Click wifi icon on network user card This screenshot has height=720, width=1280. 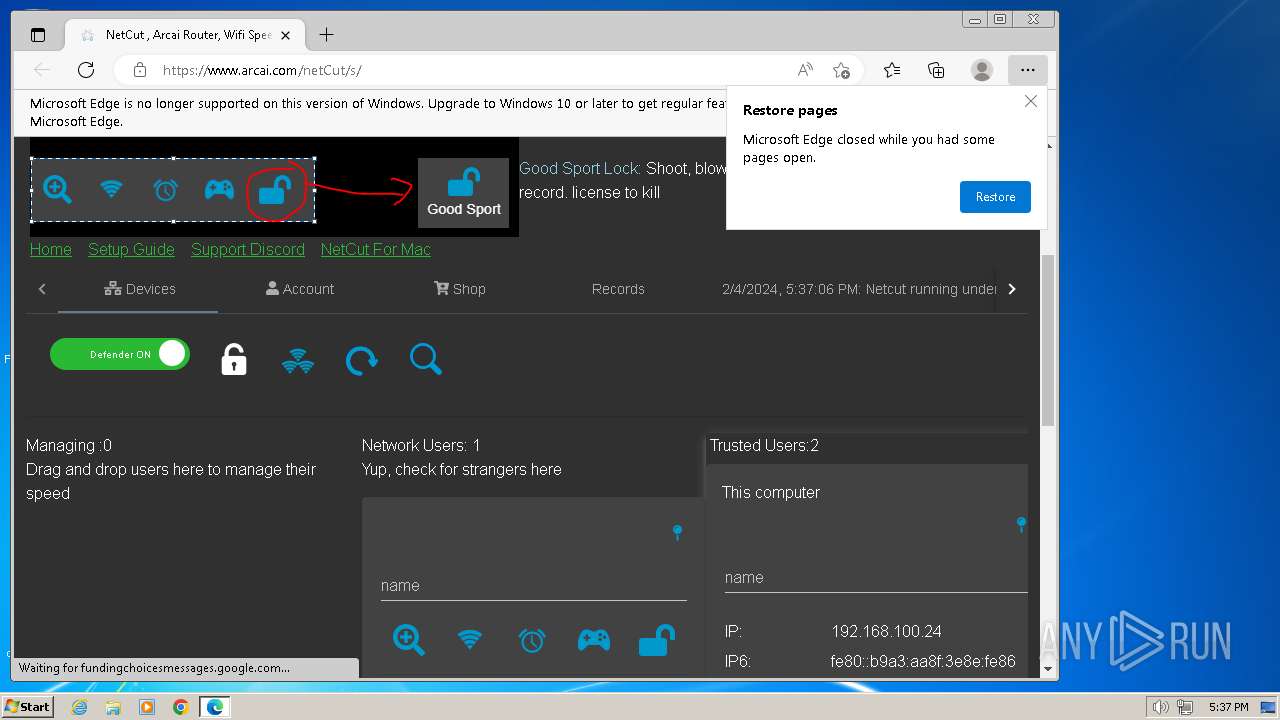[x=470, y=639]
